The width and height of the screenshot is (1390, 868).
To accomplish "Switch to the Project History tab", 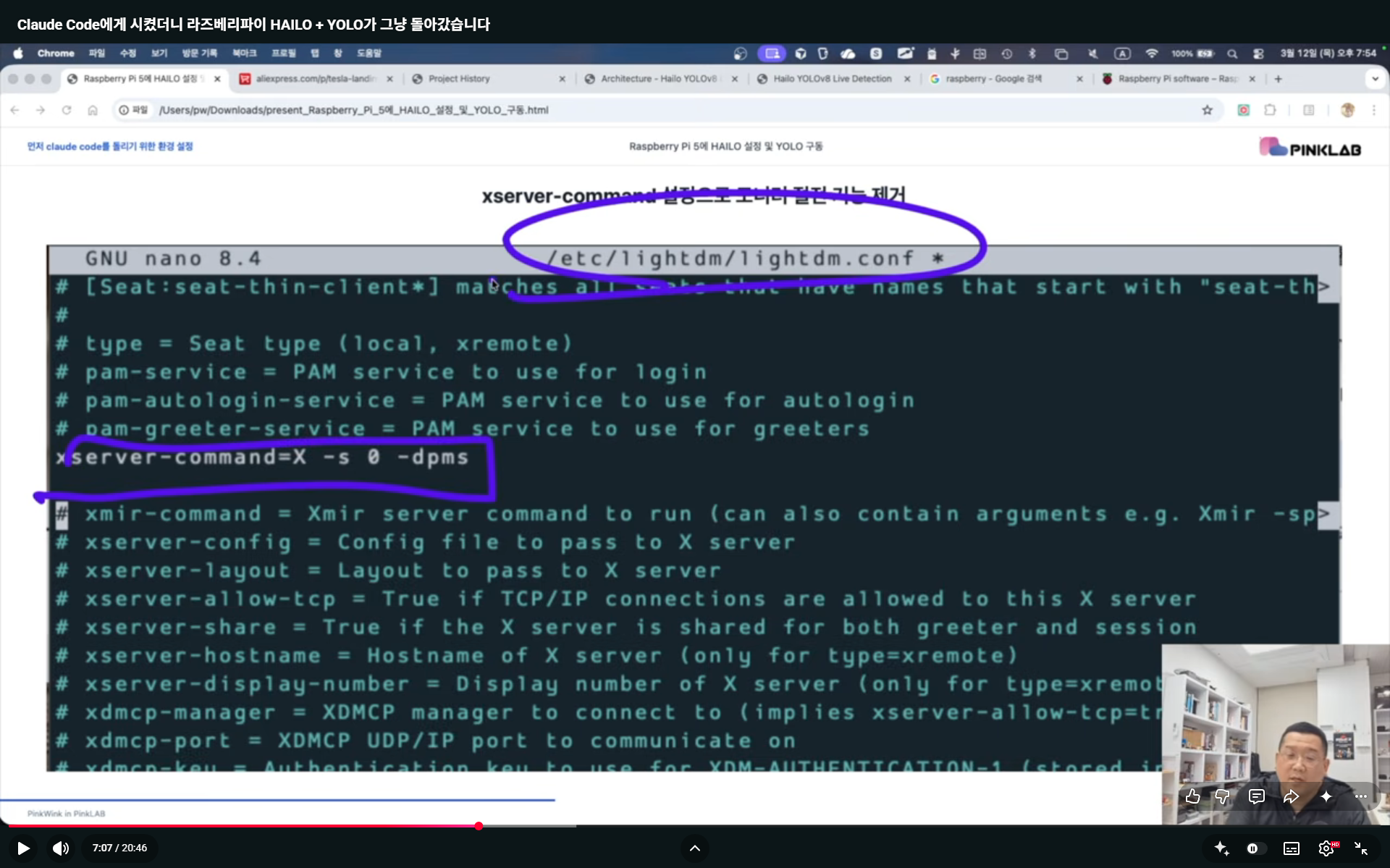I will coord(459,79).
